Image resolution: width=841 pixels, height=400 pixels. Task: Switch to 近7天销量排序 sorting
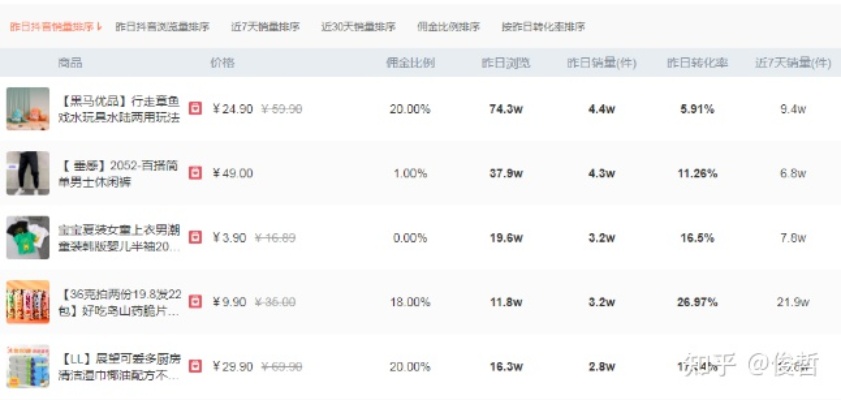tap(265, 27)
